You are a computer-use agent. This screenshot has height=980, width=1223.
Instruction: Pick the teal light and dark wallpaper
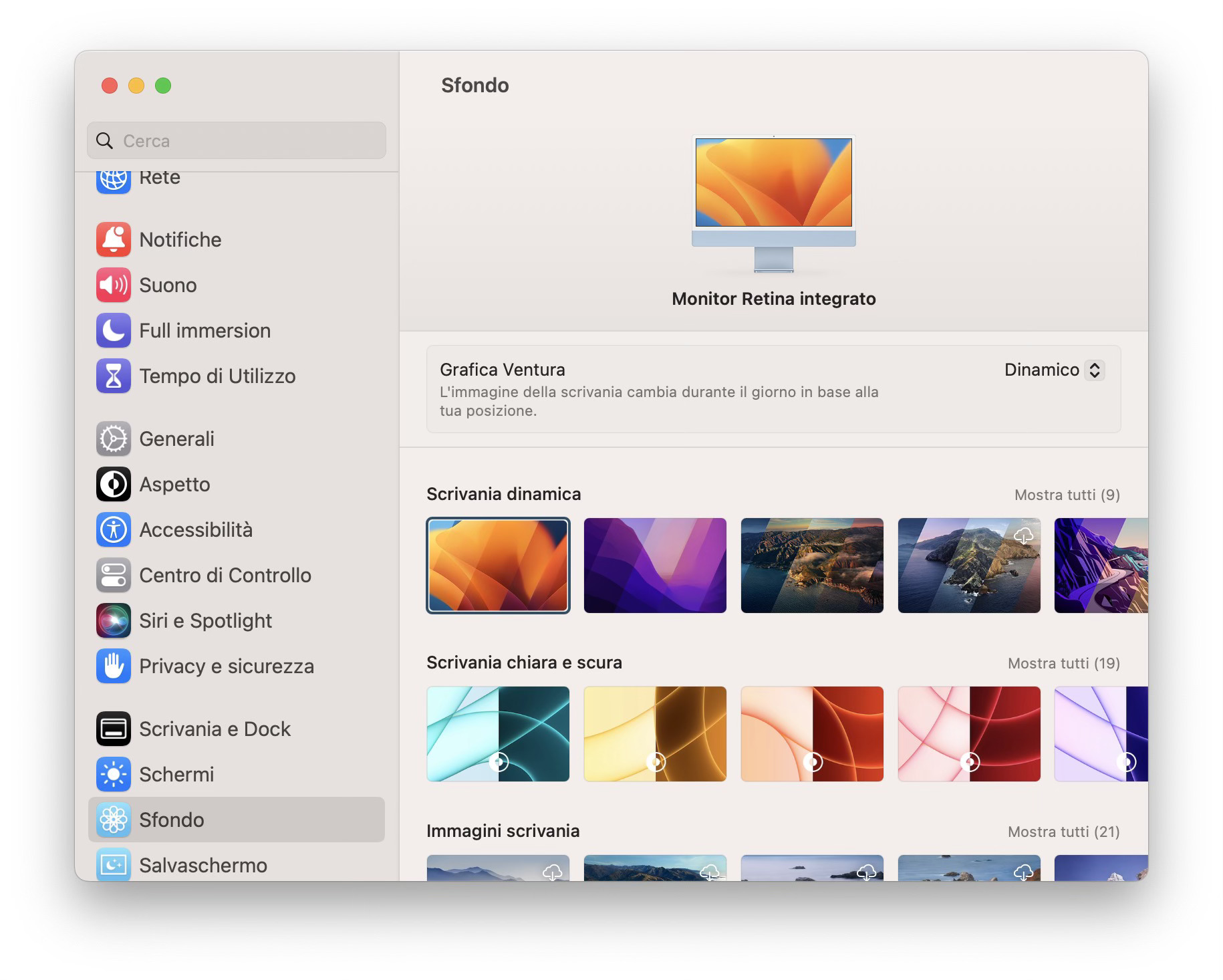click(x=499, y=734)
